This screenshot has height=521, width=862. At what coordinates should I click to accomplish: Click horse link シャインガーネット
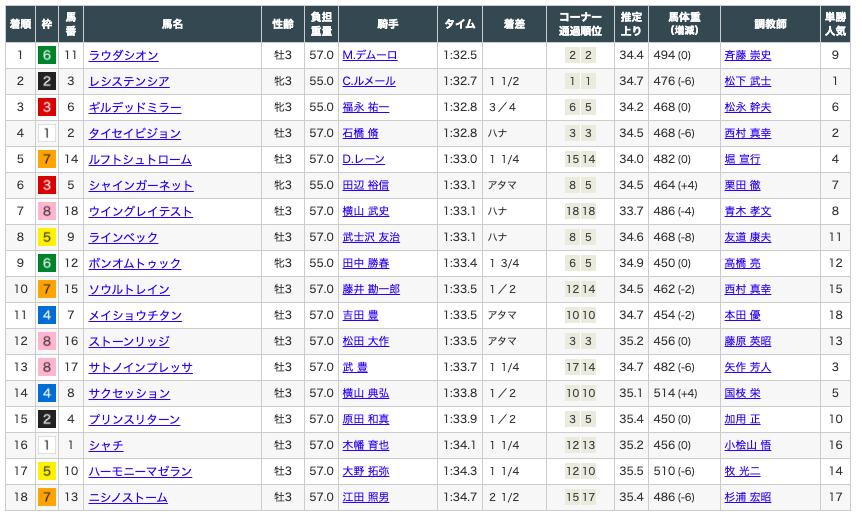coord(141,186)
